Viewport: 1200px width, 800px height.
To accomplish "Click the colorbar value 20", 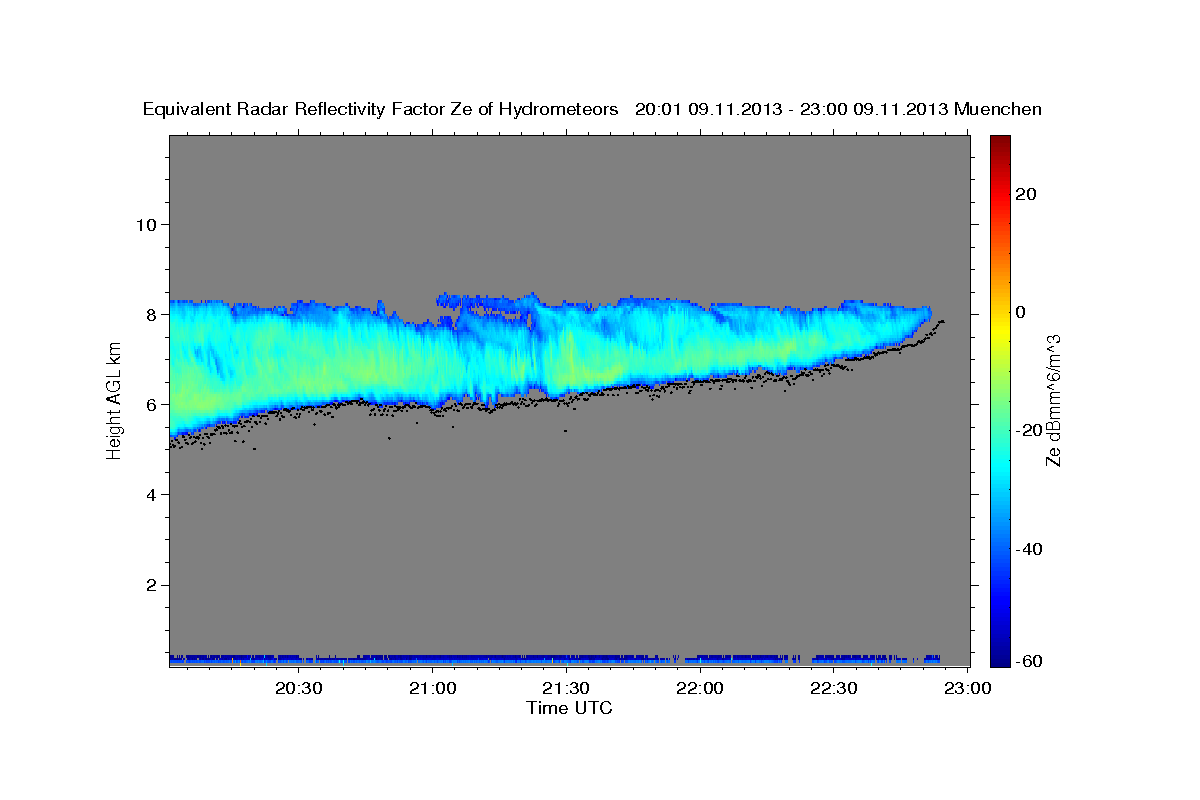I will 1027,194.
